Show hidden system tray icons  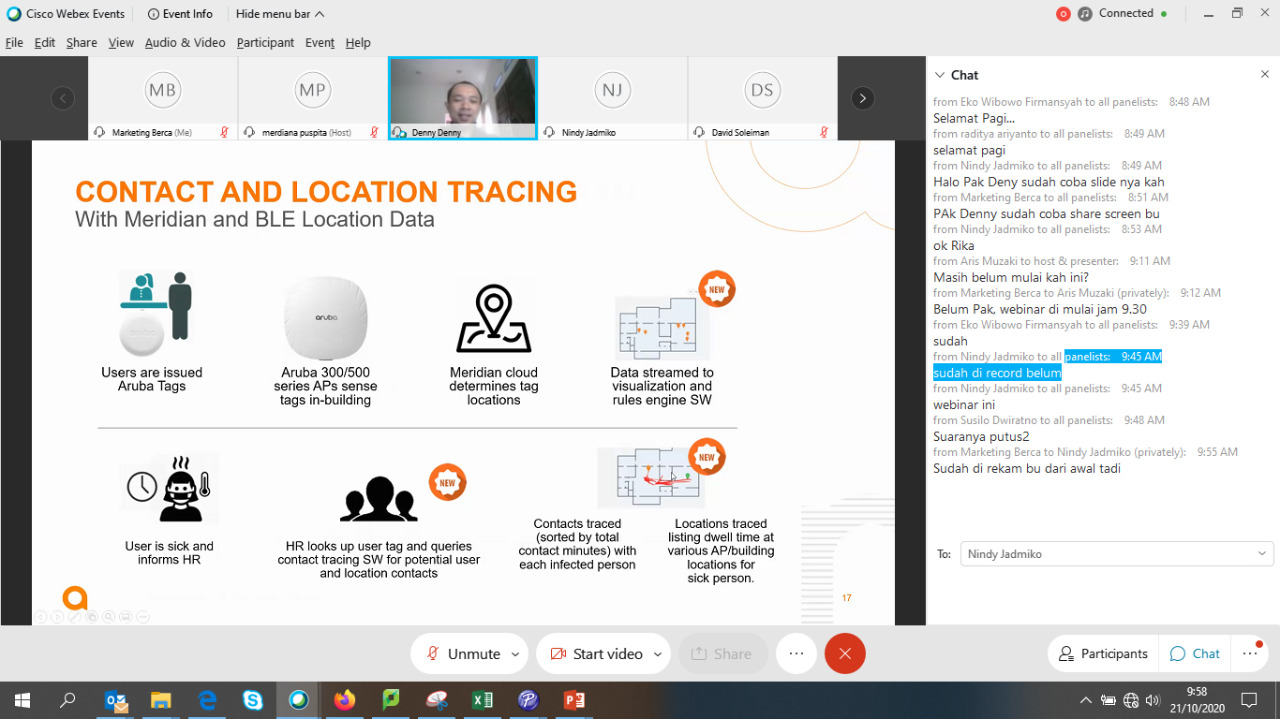tap(1085, 700)
